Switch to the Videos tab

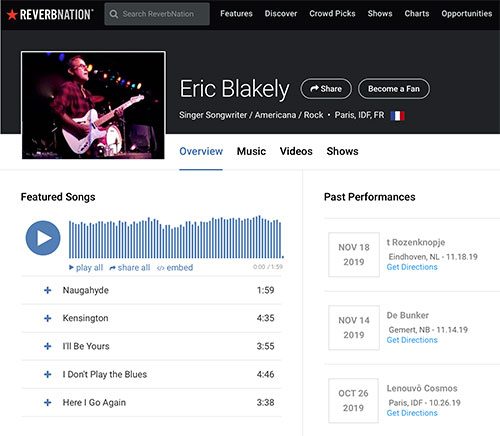pyautogui.click(x=296, y=151)
